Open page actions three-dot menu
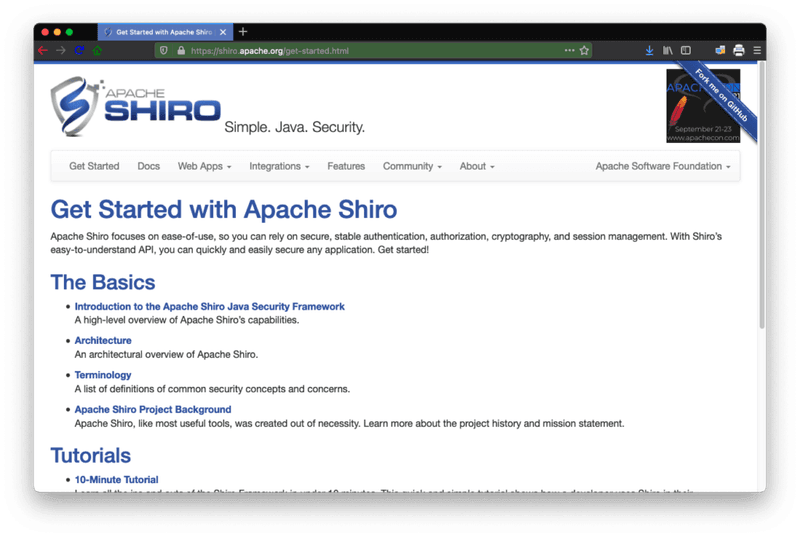The width and height of the screenshot is (800, 537). (x=569, y=50)
